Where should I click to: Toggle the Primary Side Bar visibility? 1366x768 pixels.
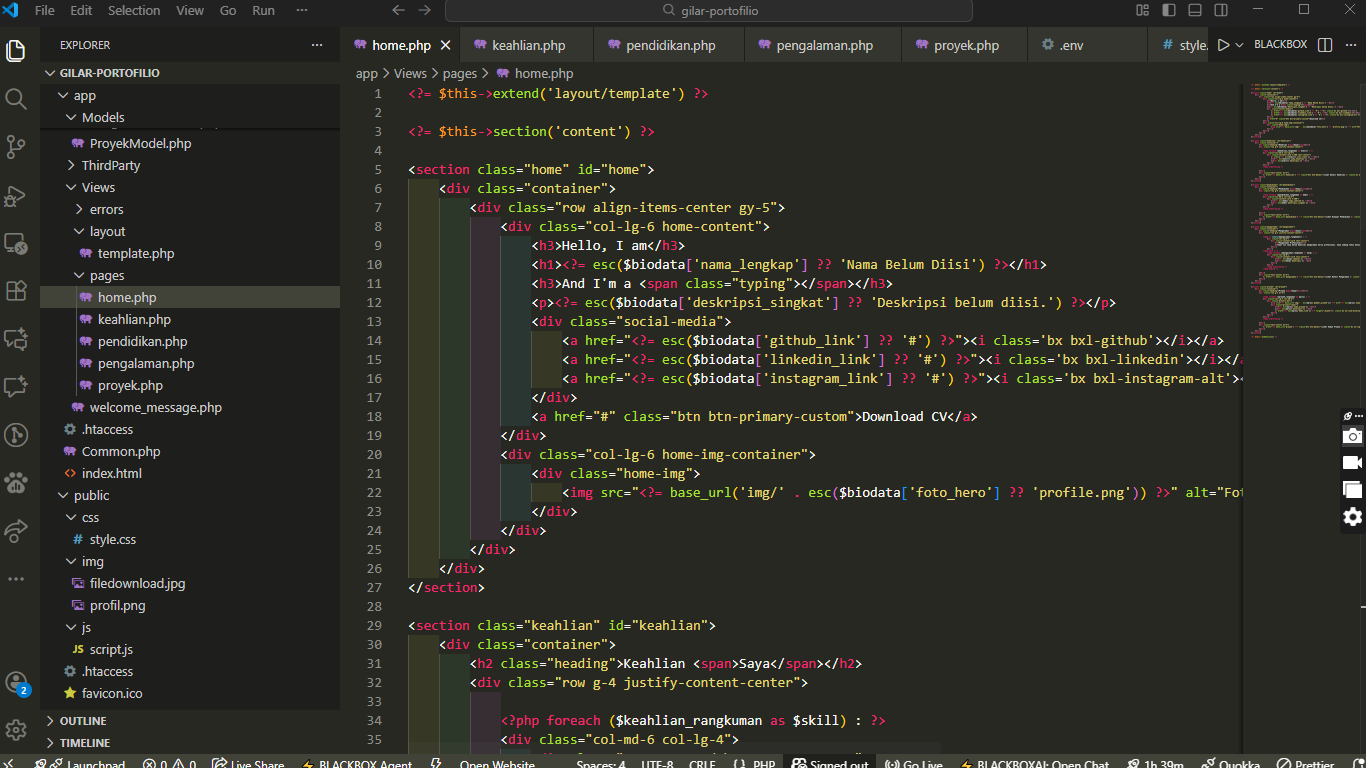click(x=1168, y=10)
